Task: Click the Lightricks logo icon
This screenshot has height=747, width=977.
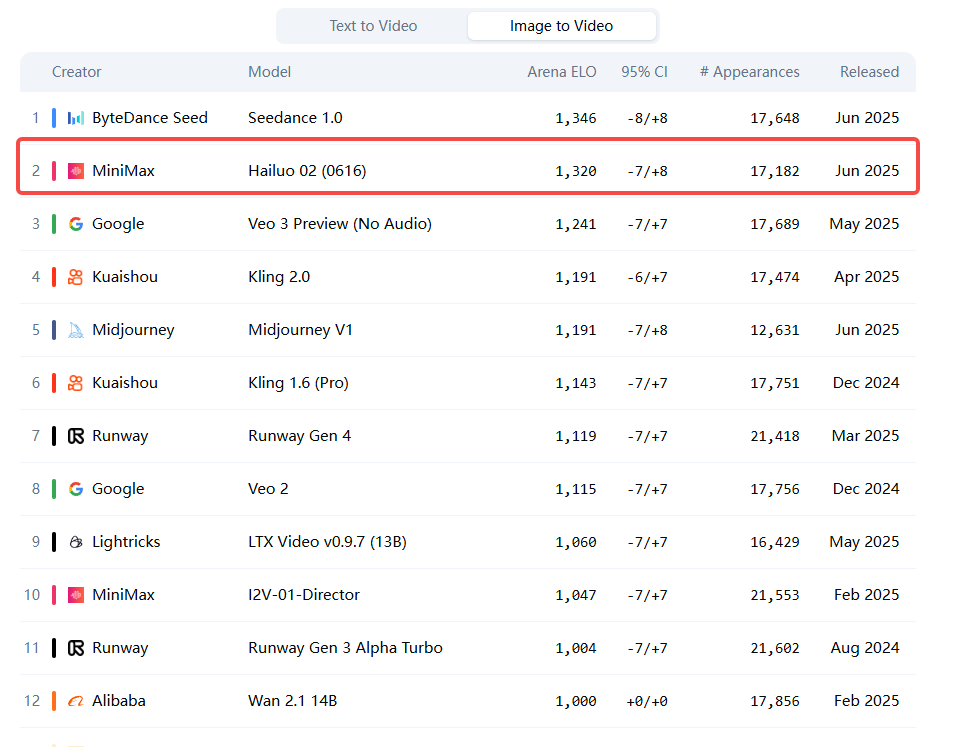Action: [x=75, y=541]
